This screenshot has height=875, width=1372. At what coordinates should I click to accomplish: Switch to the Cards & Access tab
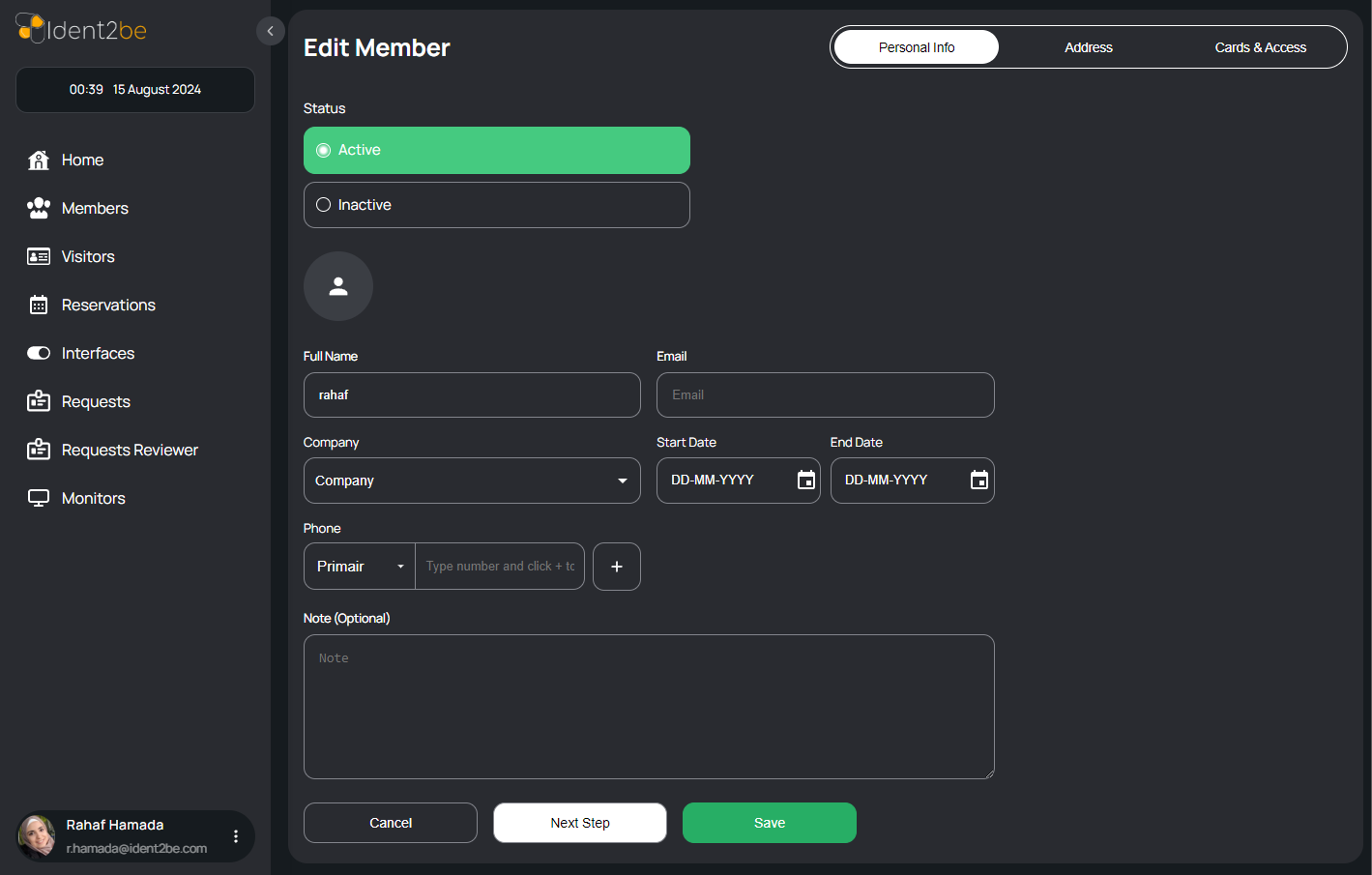(x=1260, y=47)
